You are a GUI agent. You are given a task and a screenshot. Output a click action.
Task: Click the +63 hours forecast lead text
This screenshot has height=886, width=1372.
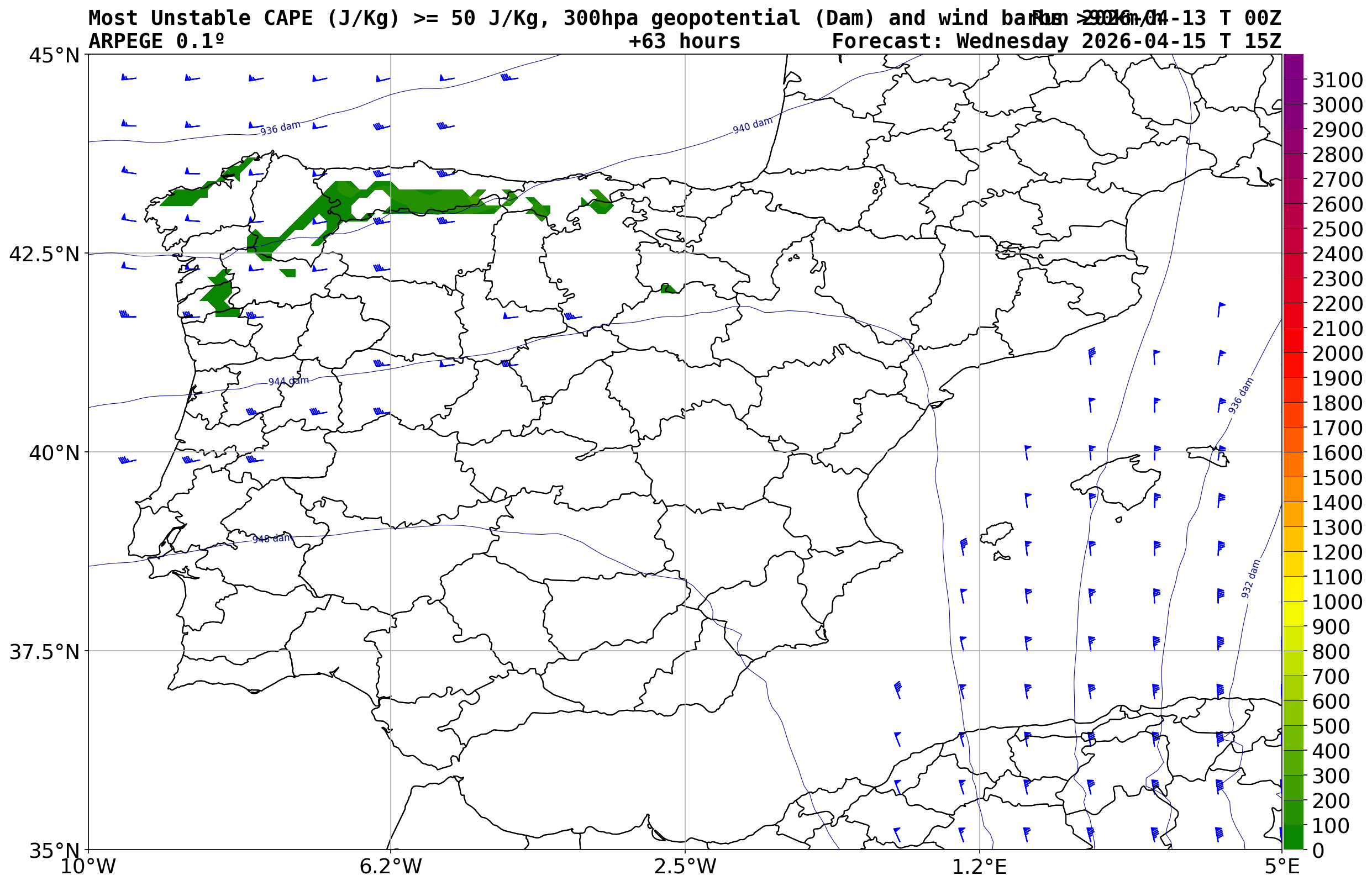(x=684, y=41)
